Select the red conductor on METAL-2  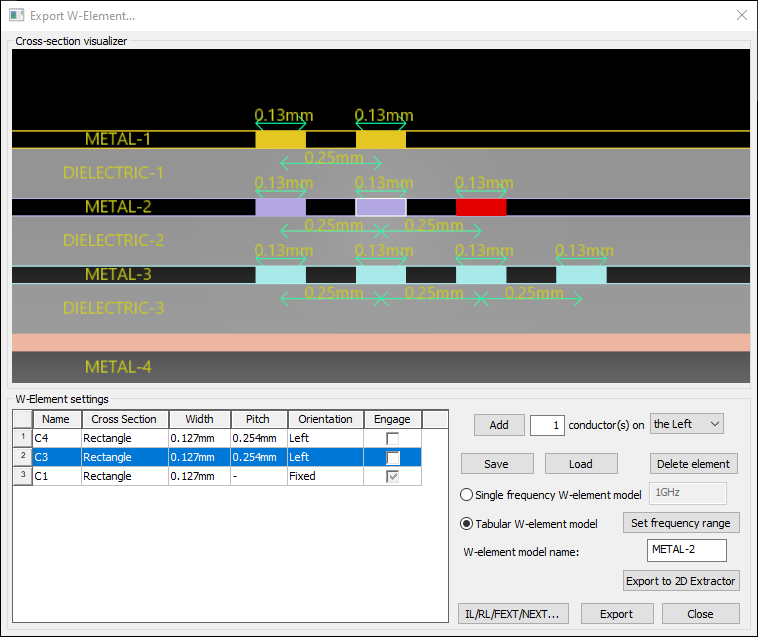point(481,207)
